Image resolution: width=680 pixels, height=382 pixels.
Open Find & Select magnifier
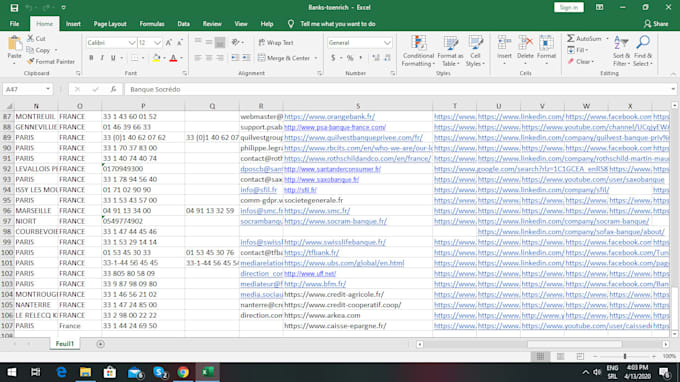(643, 51)
